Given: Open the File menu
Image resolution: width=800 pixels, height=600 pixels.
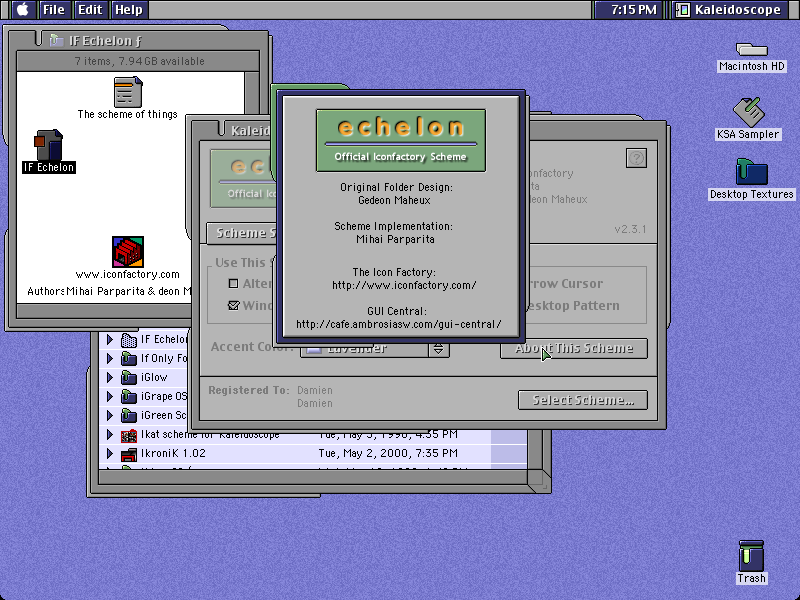Looking at the screenshot, I should click(54, 9).
